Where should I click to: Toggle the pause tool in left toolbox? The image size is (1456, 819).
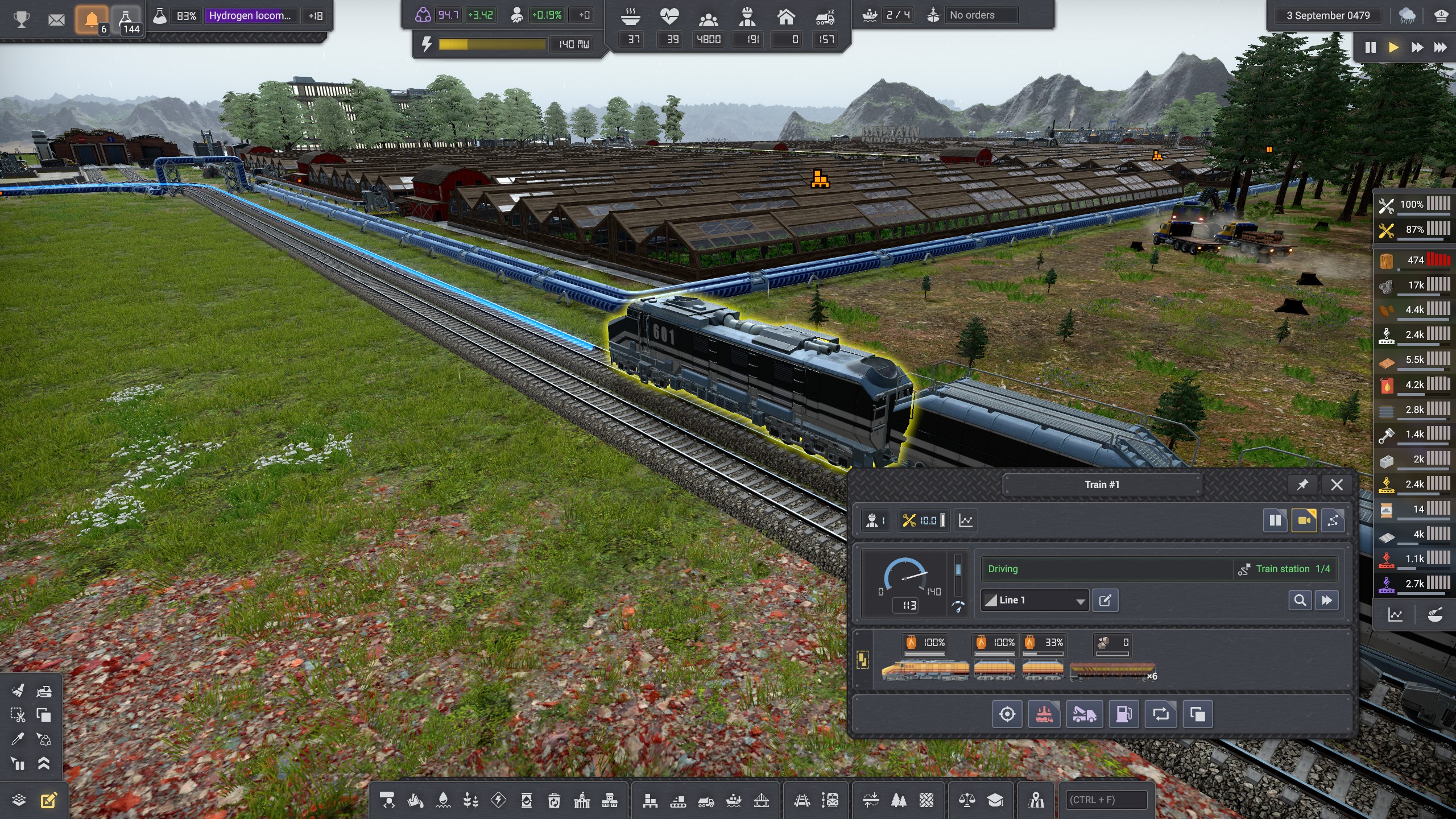coord(18,763)
